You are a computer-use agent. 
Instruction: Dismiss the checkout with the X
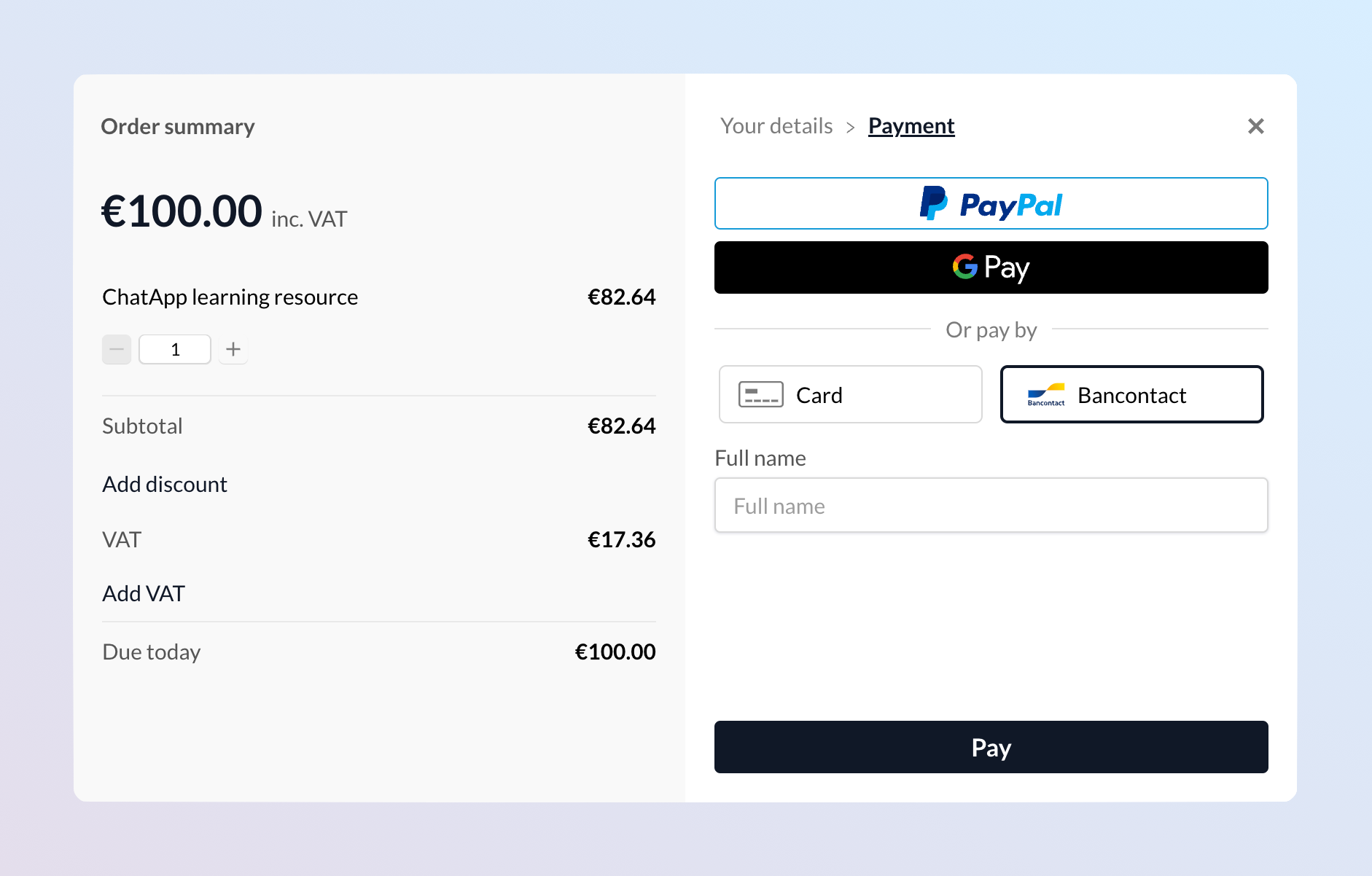pyautogui.click(x=1255, y=126)
